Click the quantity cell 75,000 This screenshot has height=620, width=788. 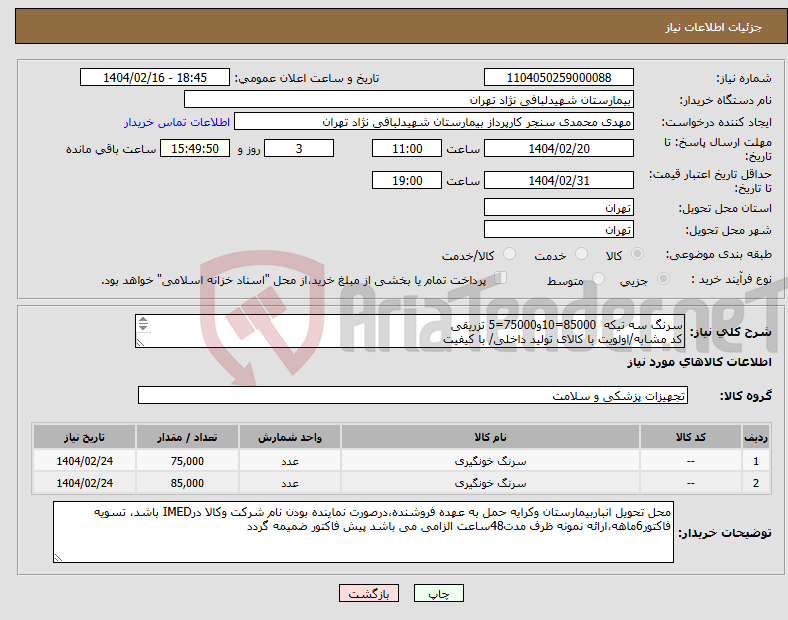186,461
